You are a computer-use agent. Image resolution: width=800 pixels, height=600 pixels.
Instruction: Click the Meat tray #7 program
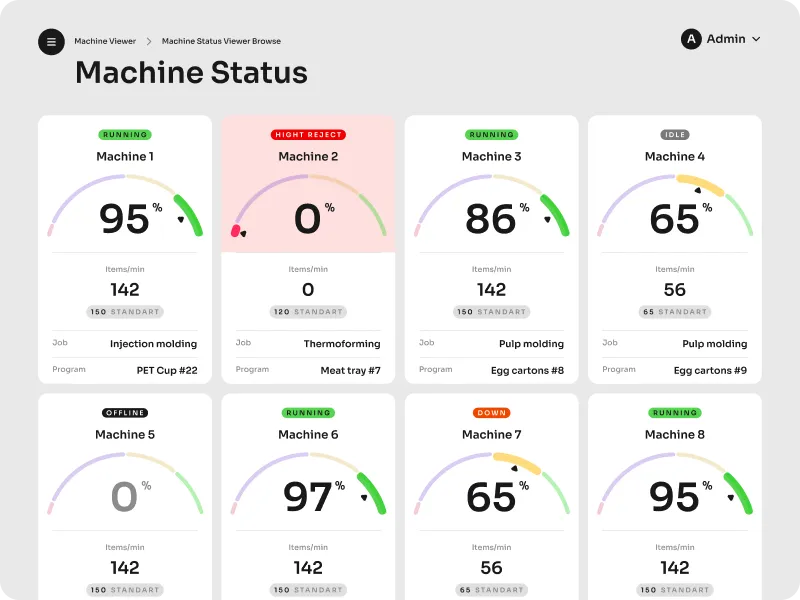(351, 370)
